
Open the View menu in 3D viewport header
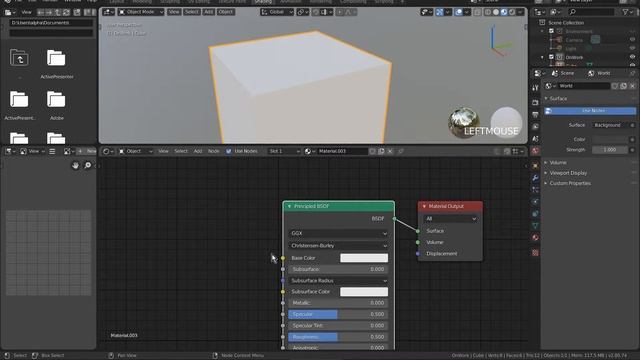(x=174, y=12)
